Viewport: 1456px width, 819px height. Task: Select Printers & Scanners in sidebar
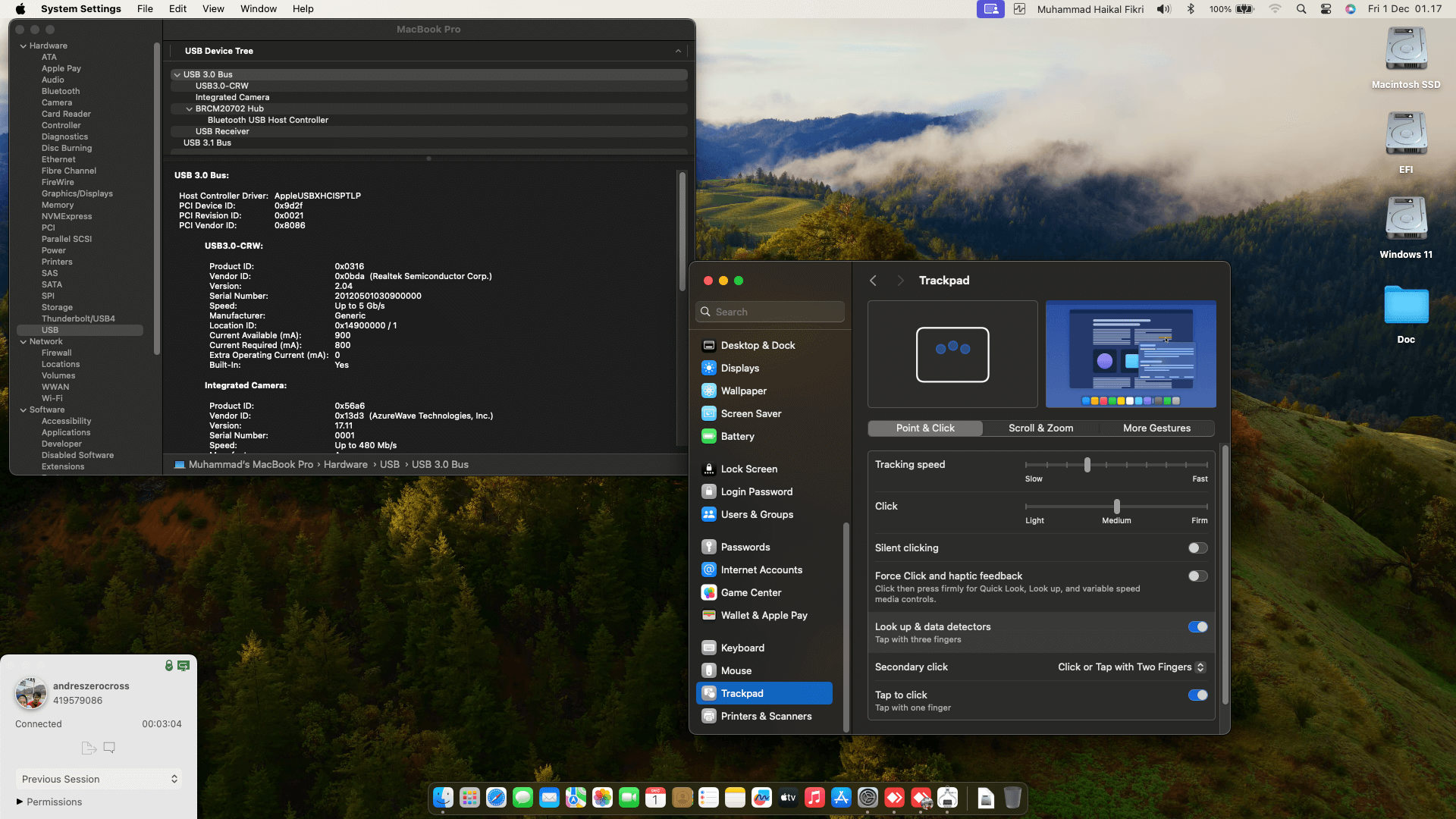766,716
